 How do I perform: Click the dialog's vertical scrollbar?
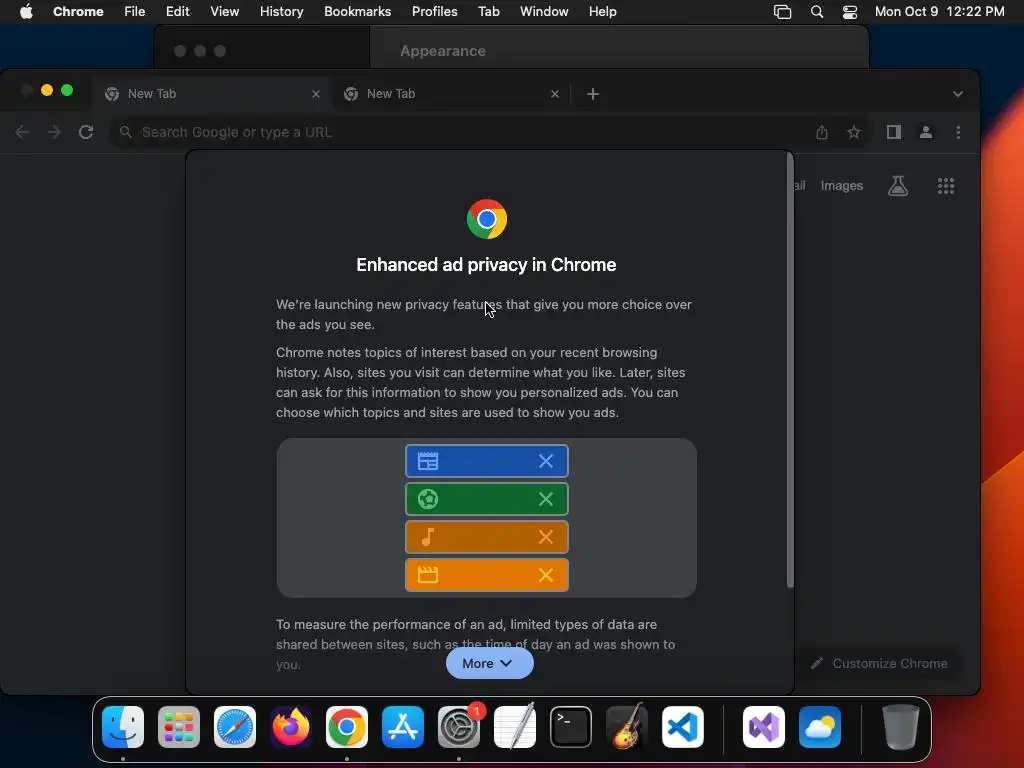(790, 371)
